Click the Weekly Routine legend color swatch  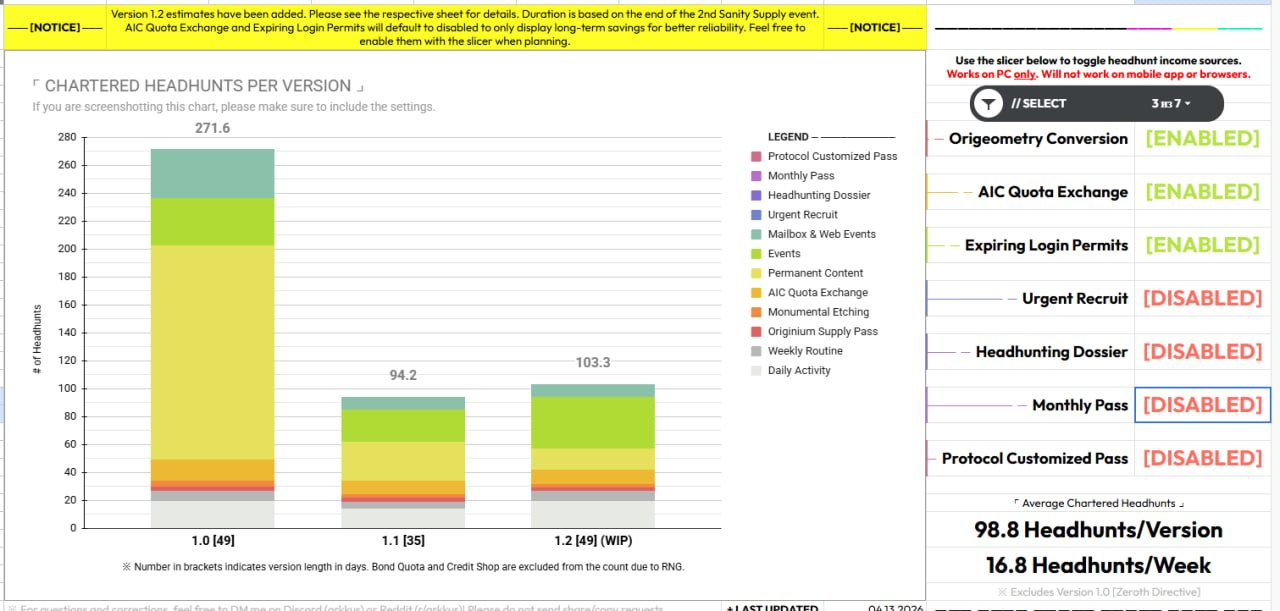tap(756, 351)
